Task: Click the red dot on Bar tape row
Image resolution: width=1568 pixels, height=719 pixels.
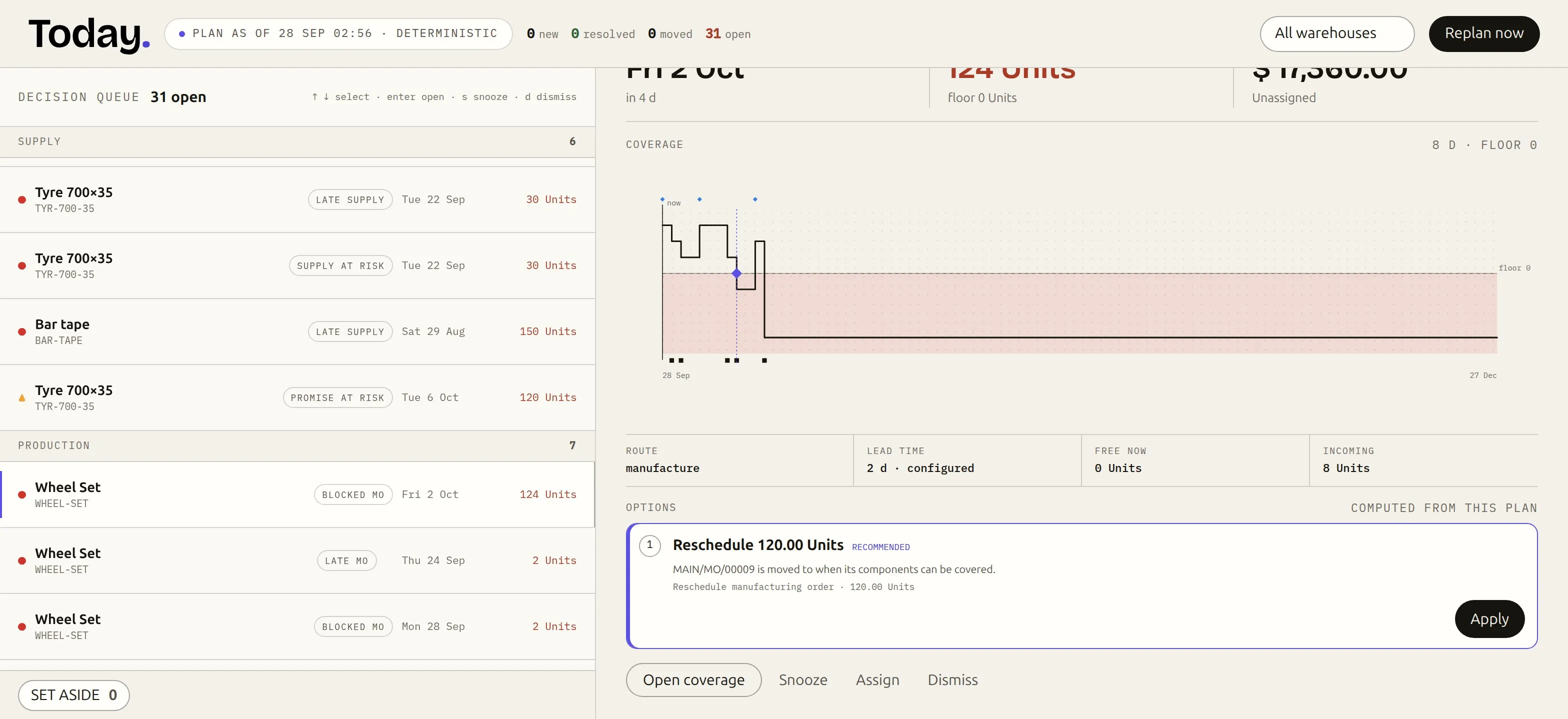Action: [x=22, y=332]
